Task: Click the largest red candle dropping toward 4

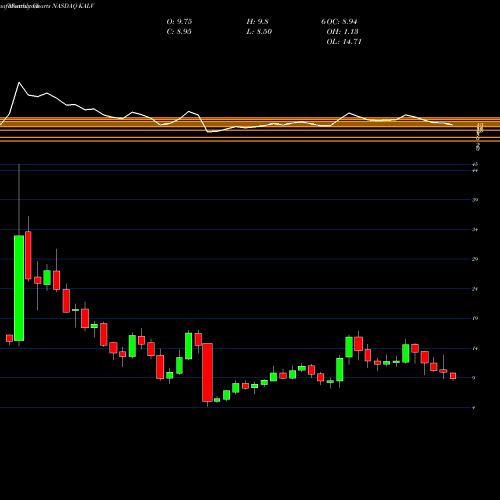Action: tap(208, 372)
